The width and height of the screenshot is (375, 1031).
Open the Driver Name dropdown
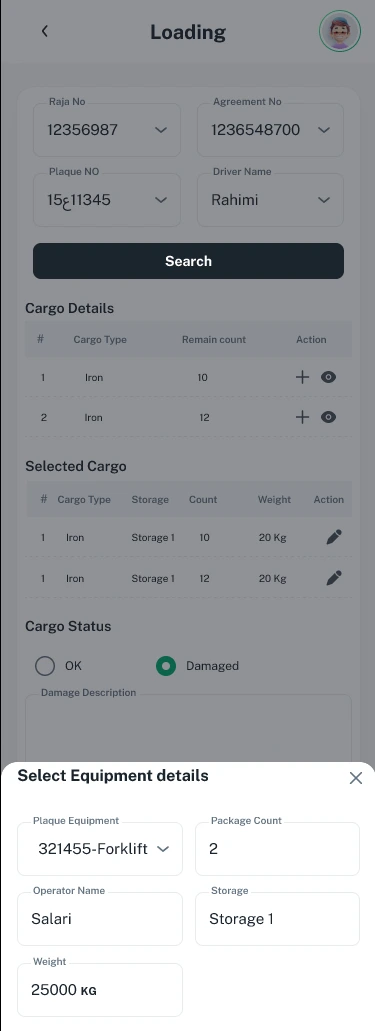pyautogui.click(x=270, y=200)
